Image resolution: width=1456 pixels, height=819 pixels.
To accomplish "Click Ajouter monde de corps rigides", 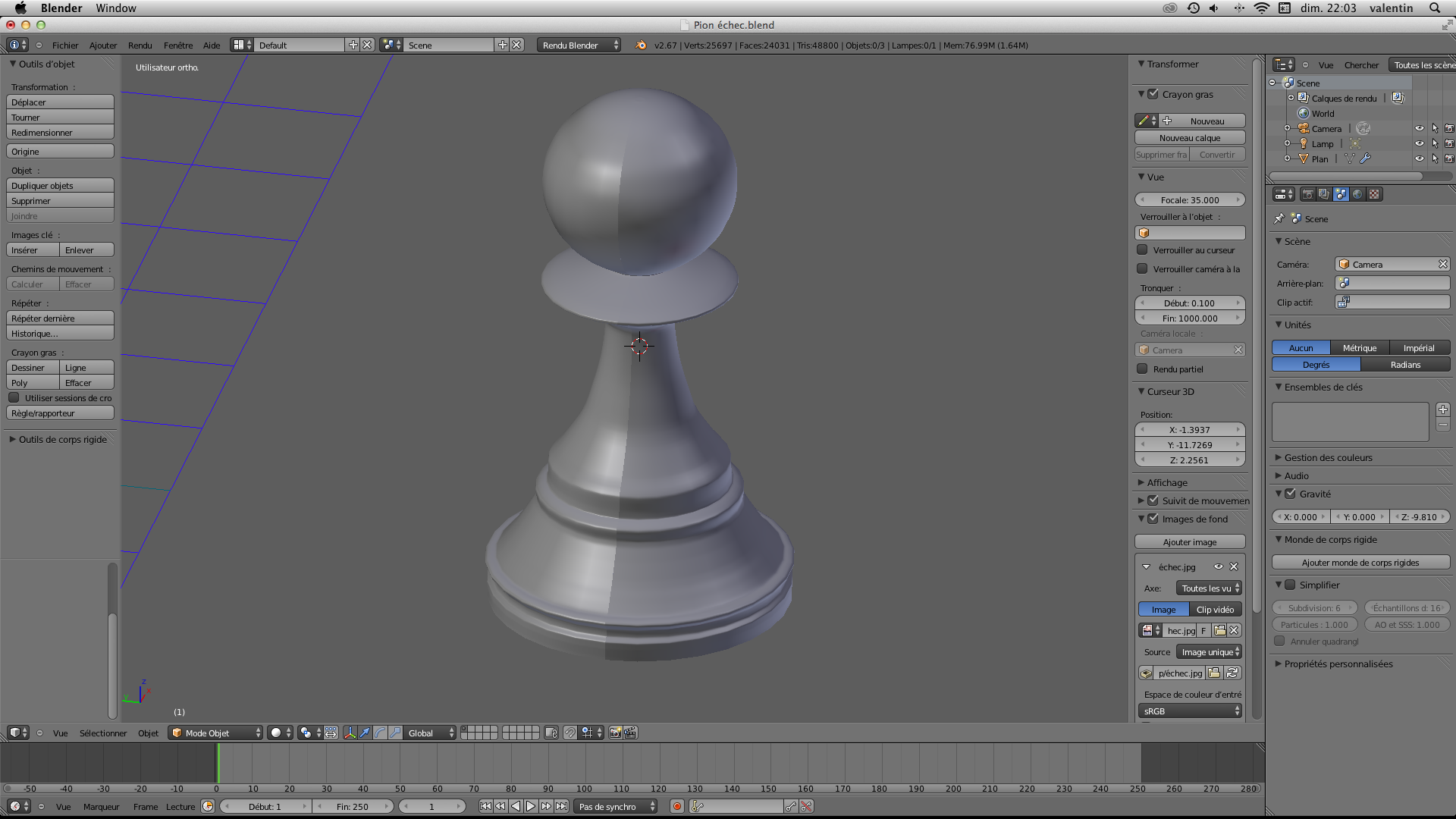I will coord(1360,563).
